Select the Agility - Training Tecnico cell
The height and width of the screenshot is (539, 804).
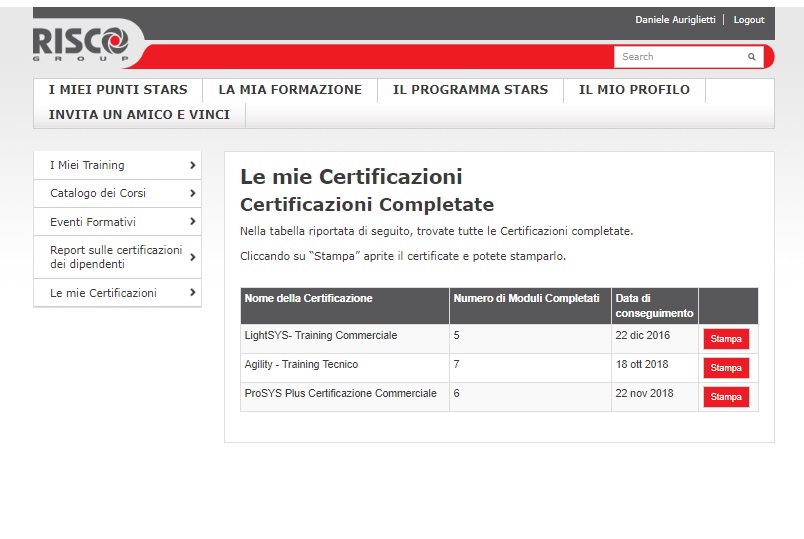(345, 368)
